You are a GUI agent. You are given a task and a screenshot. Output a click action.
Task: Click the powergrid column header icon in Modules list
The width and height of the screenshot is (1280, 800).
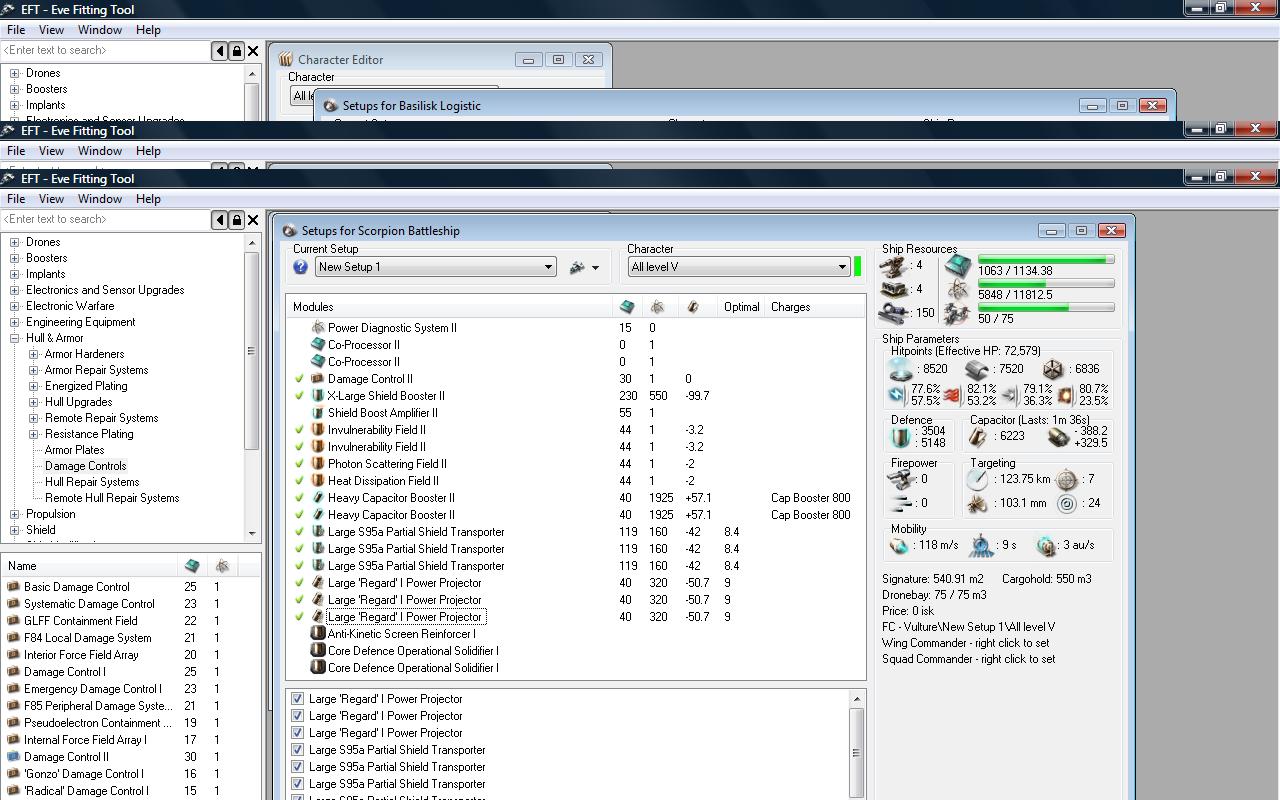(x=658, y=307)
